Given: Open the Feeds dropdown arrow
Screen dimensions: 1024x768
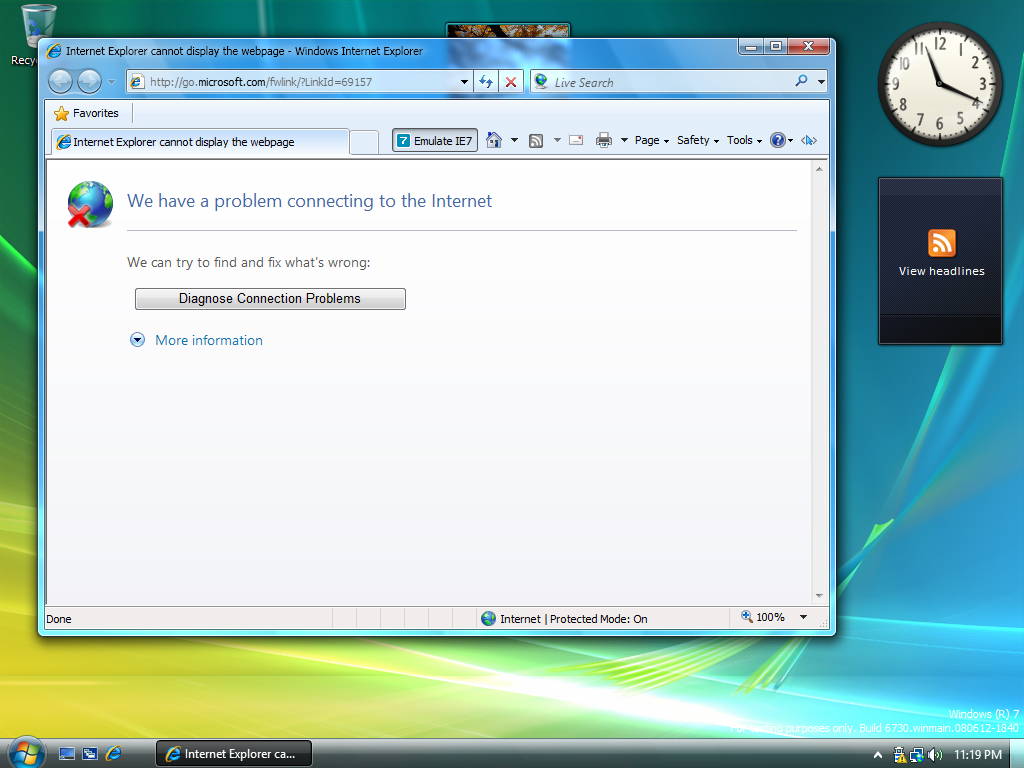Looking at the screenshot, I should click(x=557, y=140).
